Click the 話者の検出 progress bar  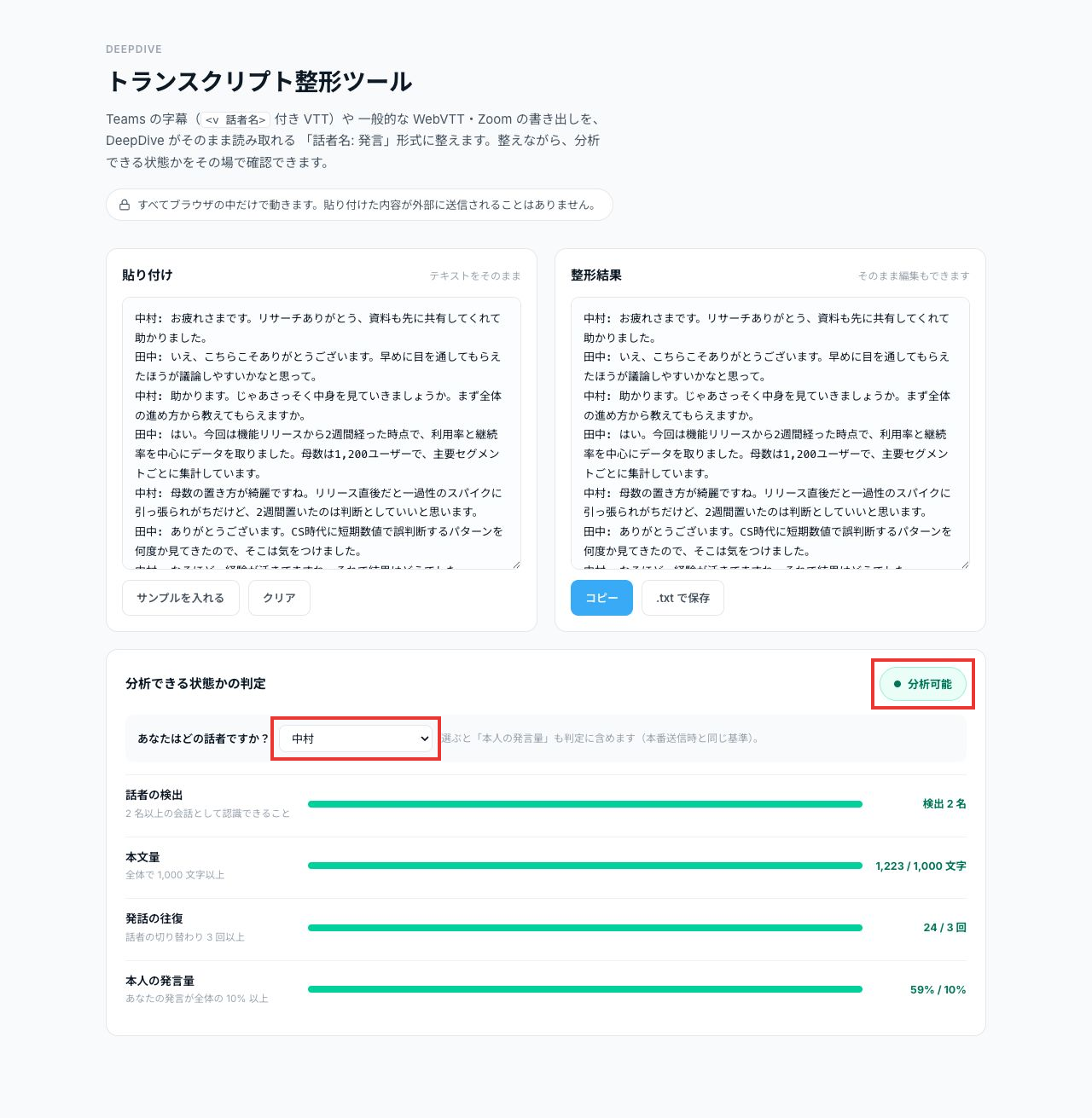(585, 804)
